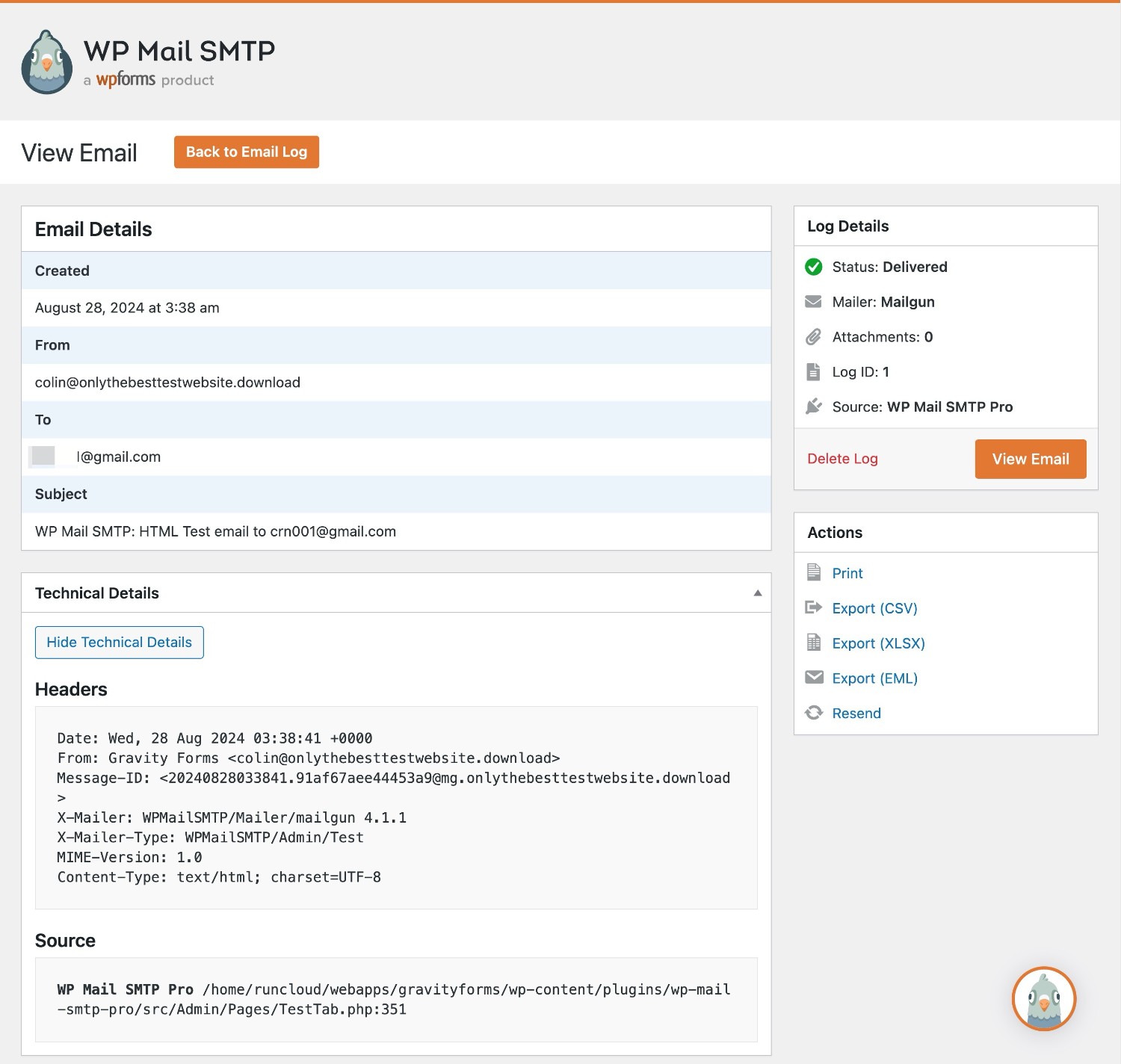This screenshot has width=1121, height=1064.
Task: Click the colin@onlythebesttestwebsite.download sender address
Action: click(167, 383)
